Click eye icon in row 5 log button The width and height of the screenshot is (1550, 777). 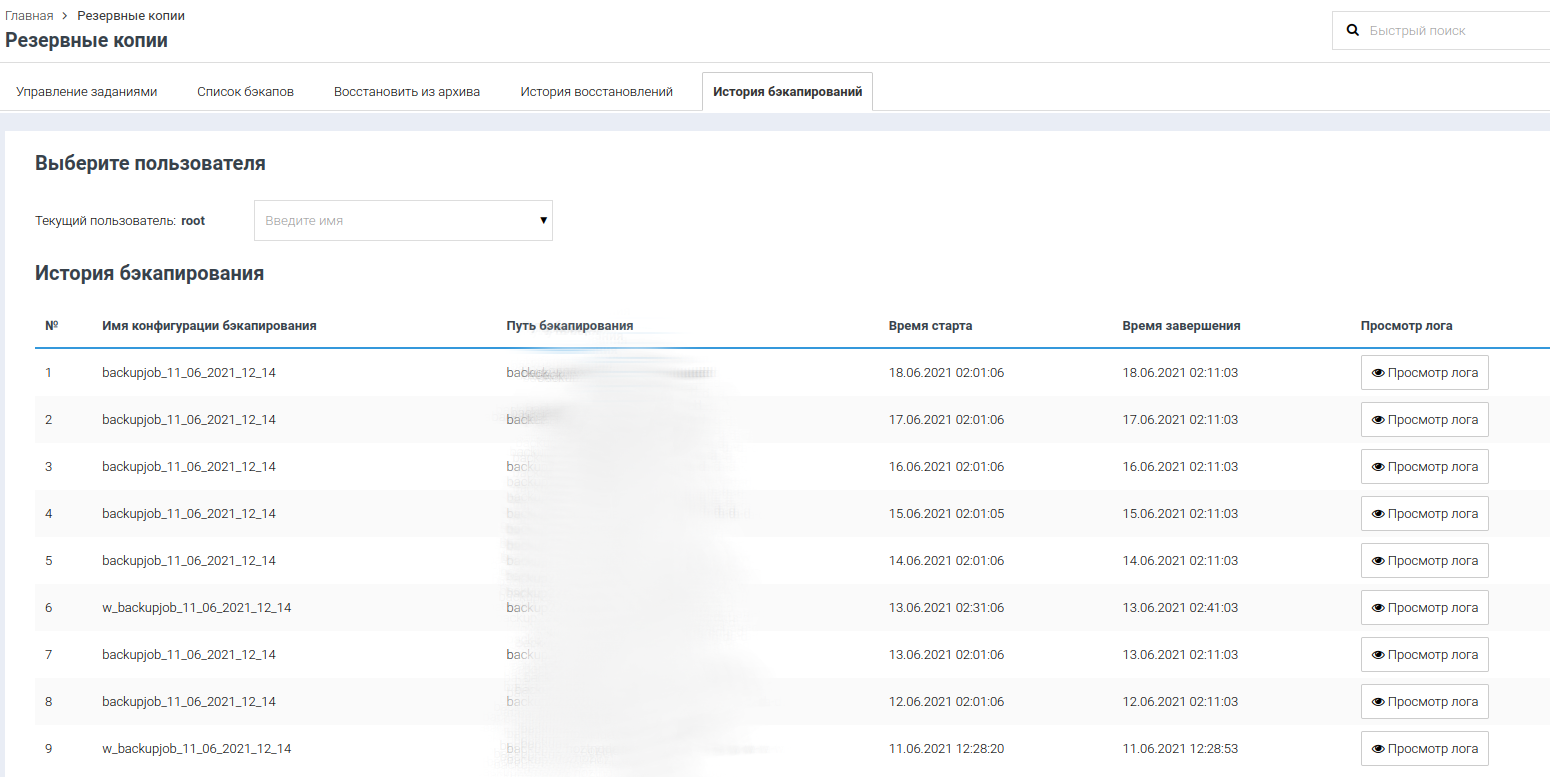[x=1378, y=561]
